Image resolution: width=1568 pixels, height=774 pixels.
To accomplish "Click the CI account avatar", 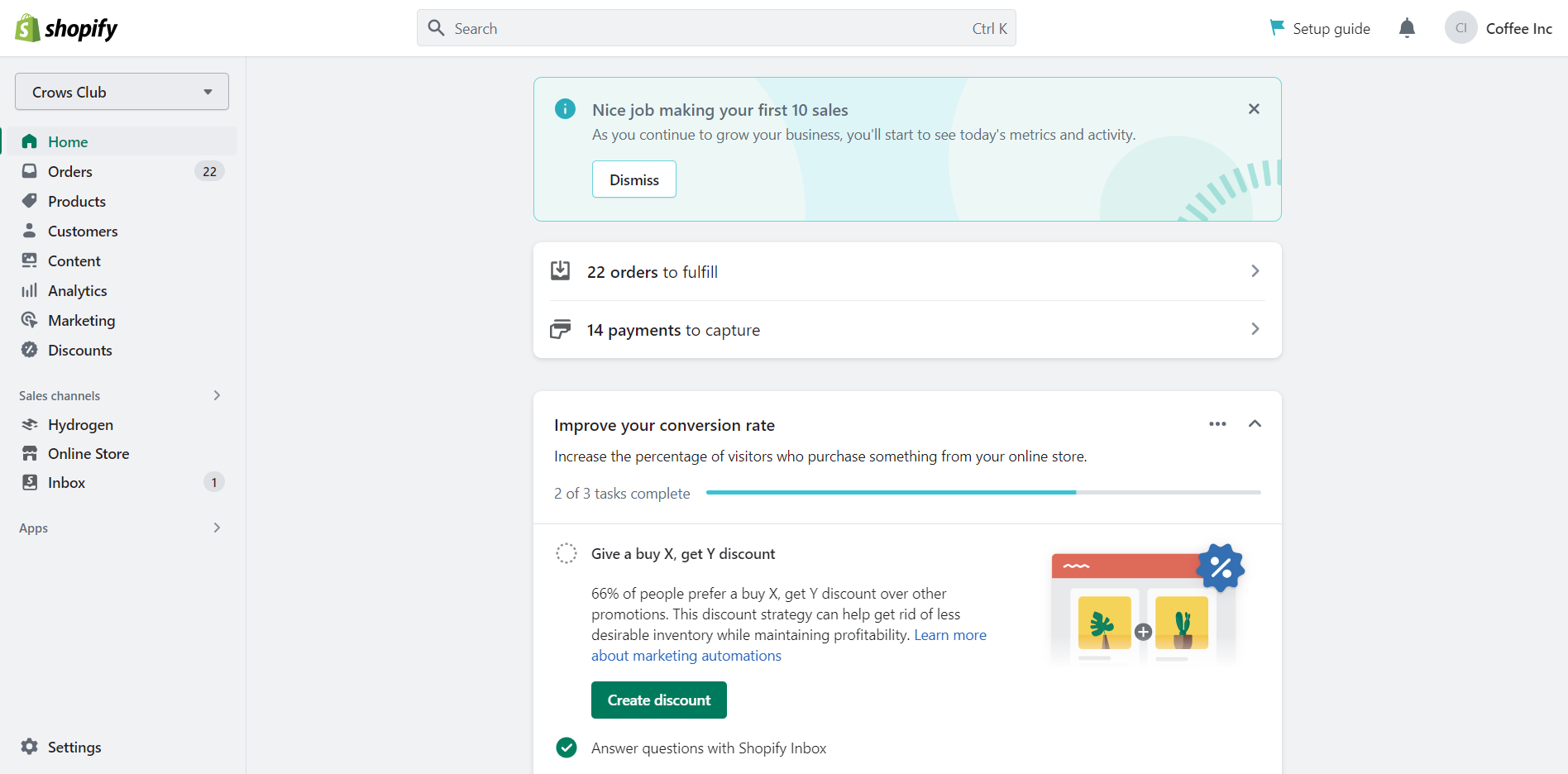I will pyautogui.click(x=1461, y=28).
